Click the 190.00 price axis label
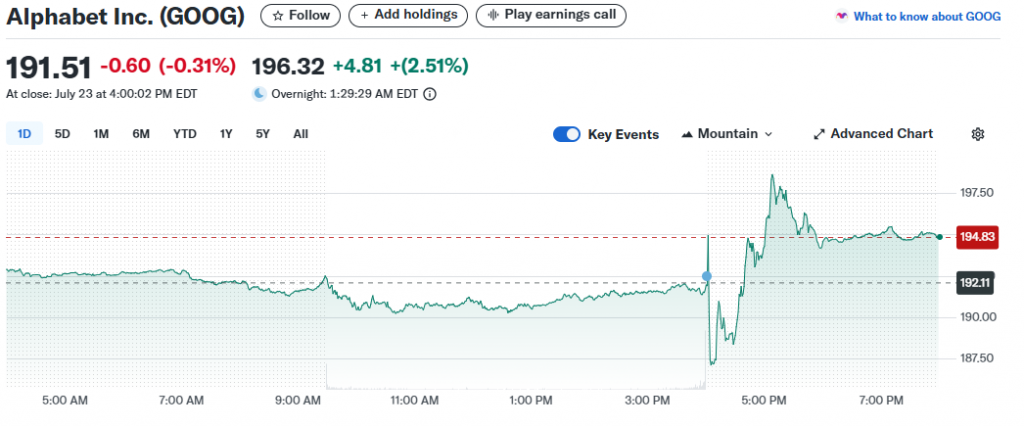The image size is (1024, 427). tap(976, 317)
